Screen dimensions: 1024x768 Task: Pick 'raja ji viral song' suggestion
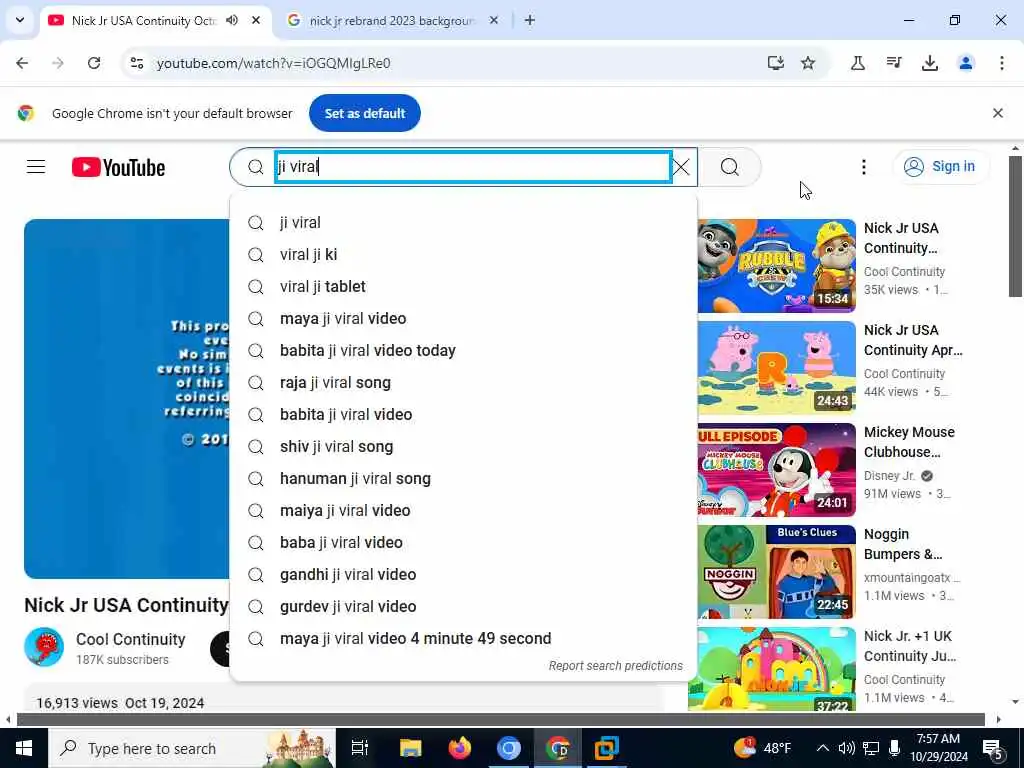pos(464,383)
